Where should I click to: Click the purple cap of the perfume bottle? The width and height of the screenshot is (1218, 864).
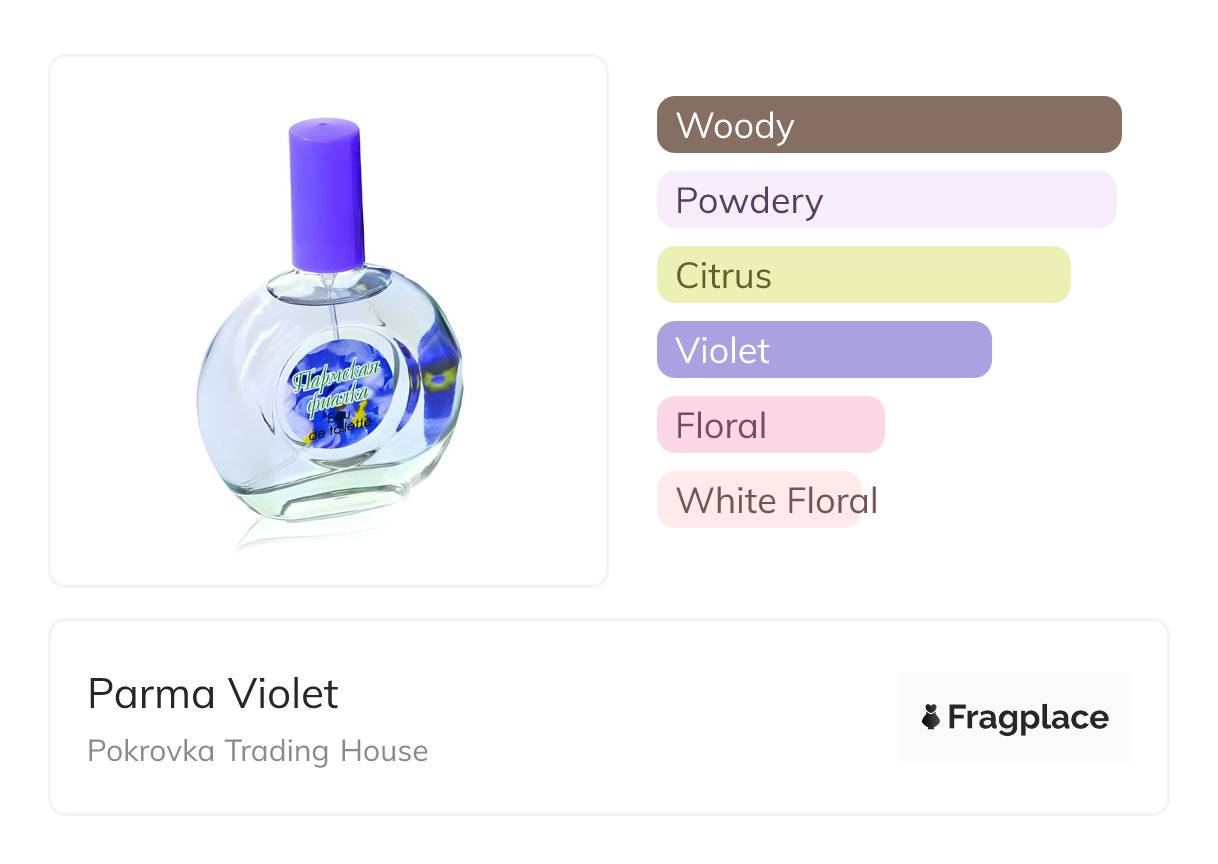click(325, 195)
